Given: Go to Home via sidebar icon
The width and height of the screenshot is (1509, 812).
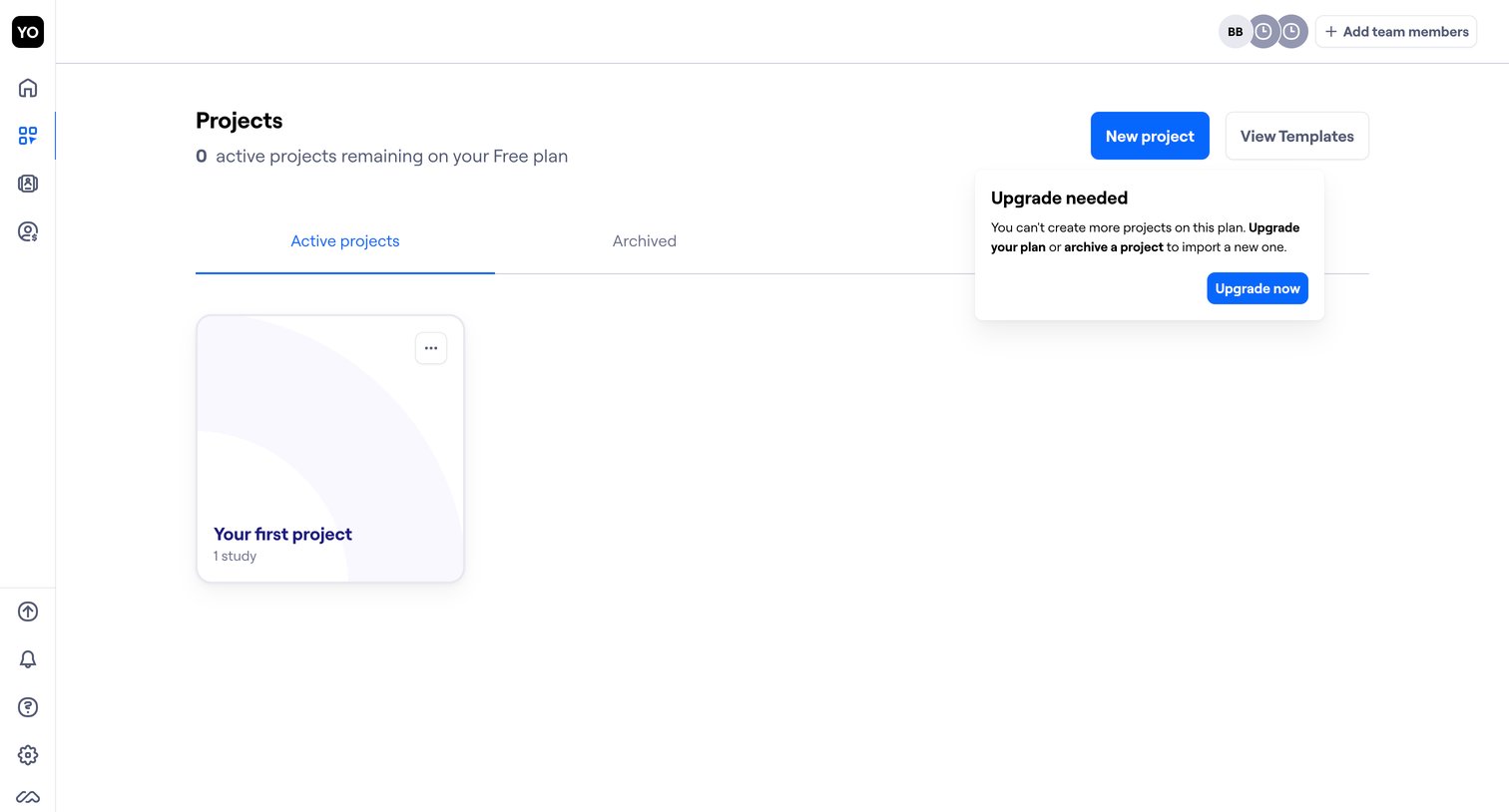Looking at the screenshot, I should pos(28,88).
